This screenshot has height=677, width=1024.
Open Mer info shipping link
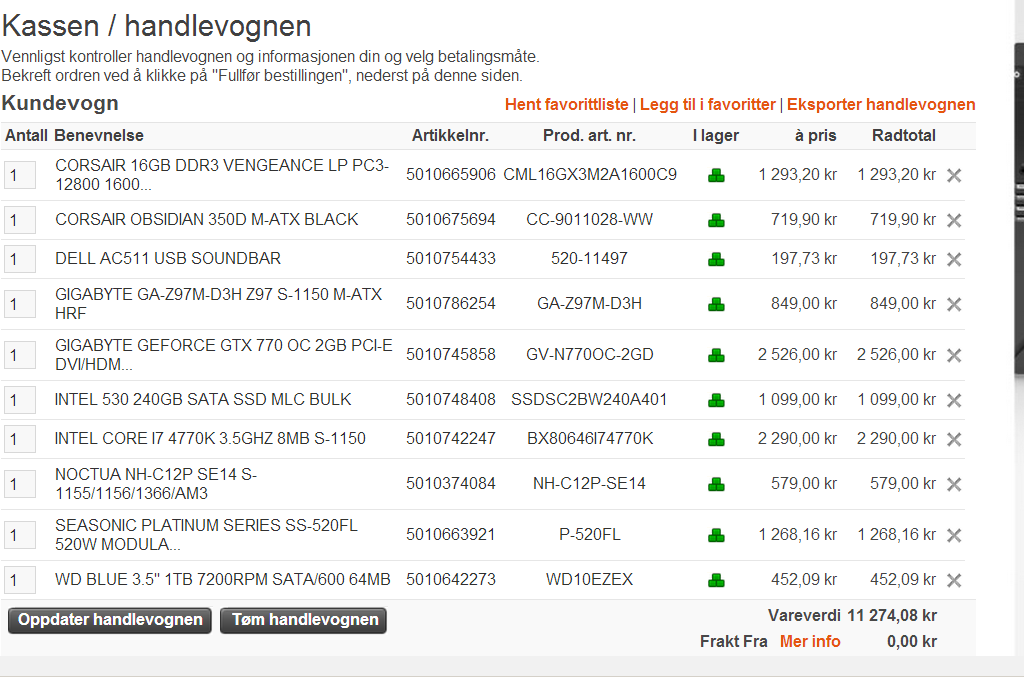[810, 642]
